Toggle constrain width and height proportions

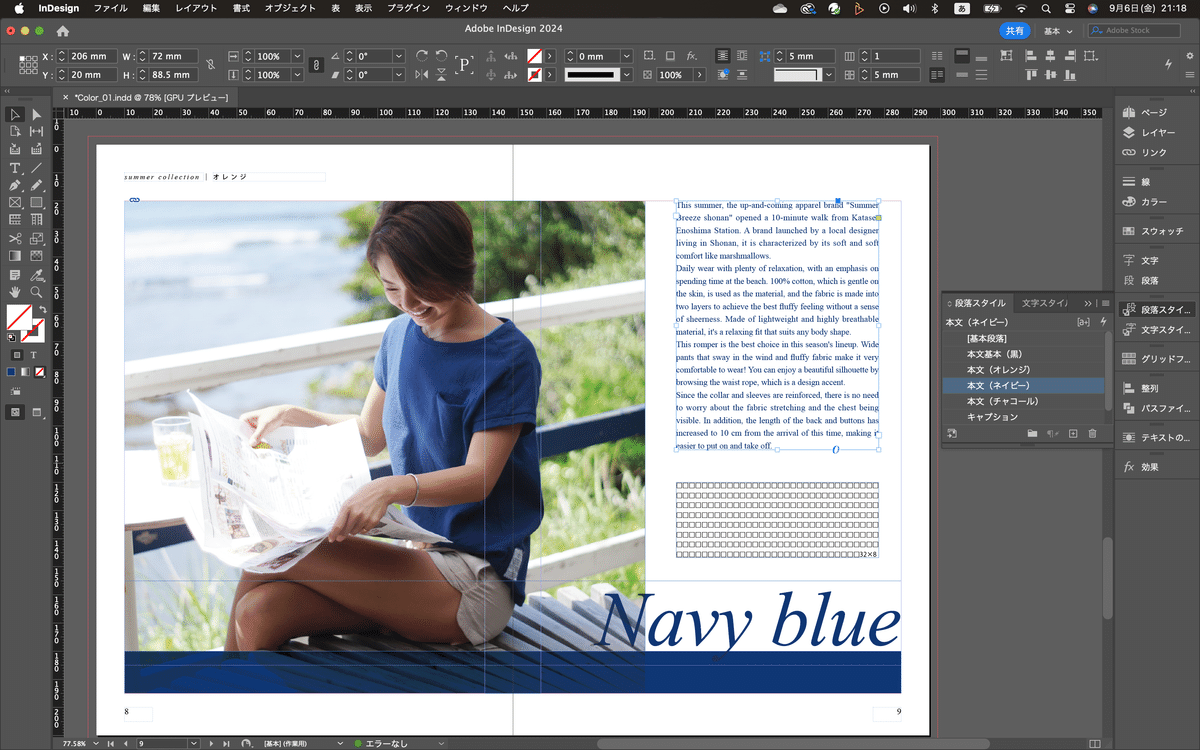(x=210, y=65)
